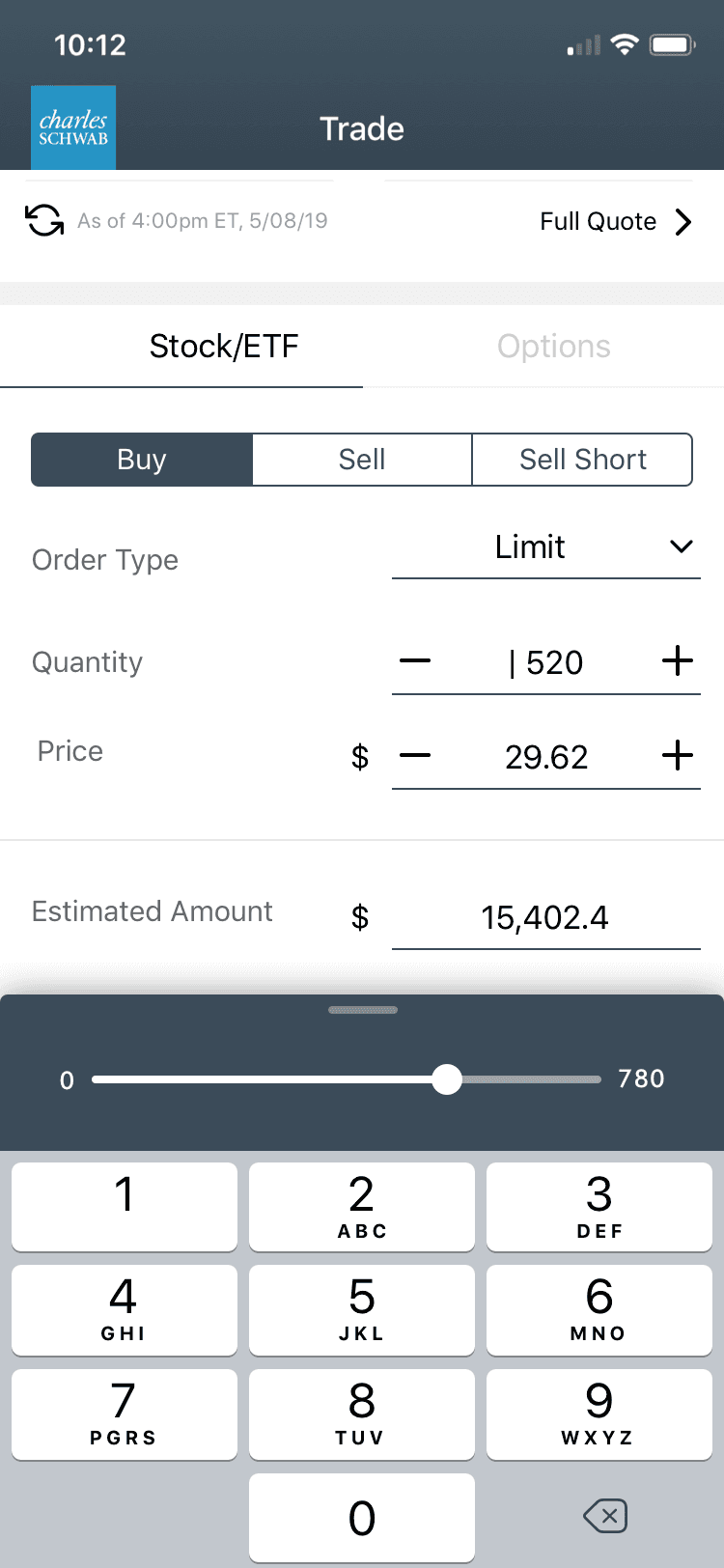Viewport: 724px width, 1568px height.
Task: Decrease quantity with the minus icon
Action: click(x=415, y=661)
